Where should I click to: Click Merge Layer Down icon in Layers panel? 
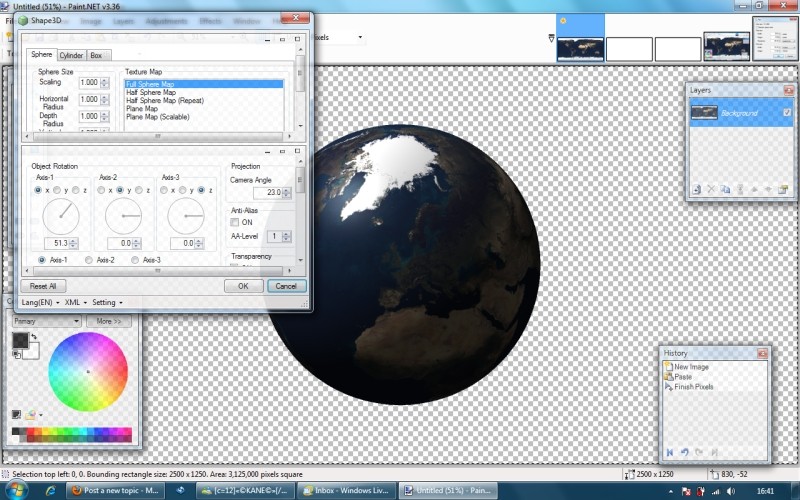[x=740, y=189]
